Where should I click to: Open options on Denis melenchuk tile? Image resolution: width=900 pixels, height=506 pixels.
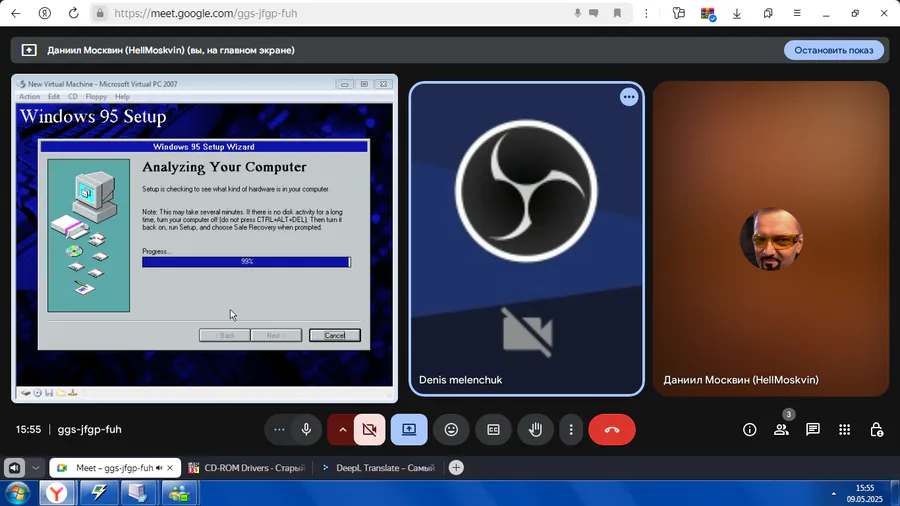pos(629,97)
